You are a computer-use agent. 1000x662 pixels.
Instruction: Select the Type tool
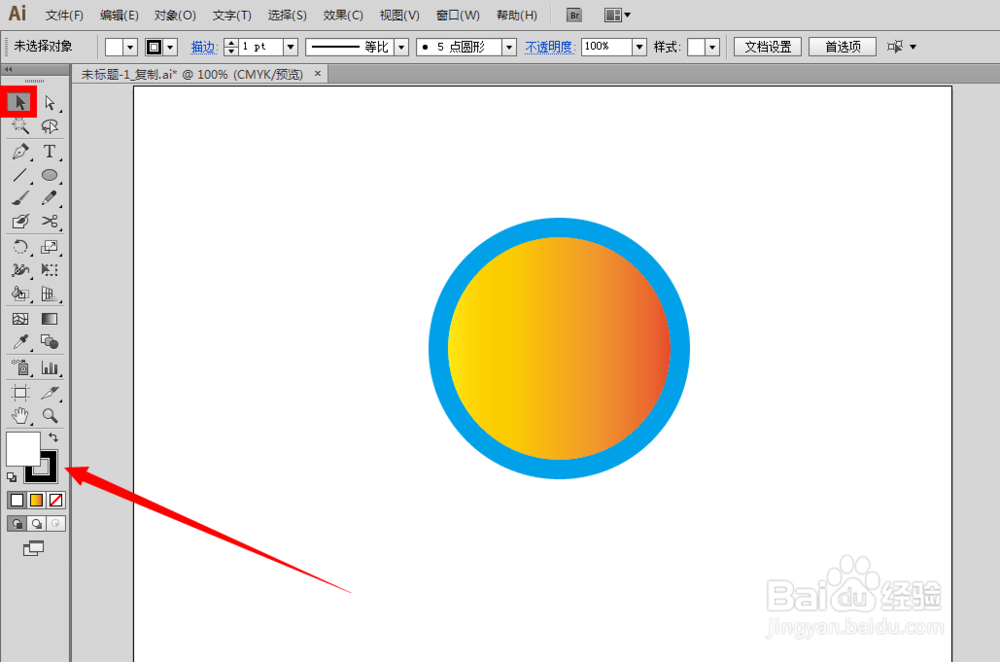click(x=50, y=152)
